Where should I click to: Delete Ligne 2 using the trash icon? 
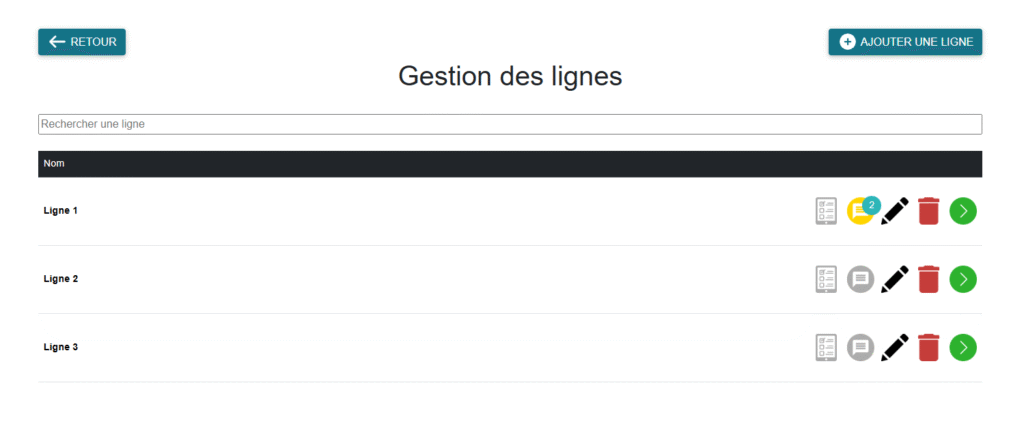pyautogui.click(x=929, y=279)
